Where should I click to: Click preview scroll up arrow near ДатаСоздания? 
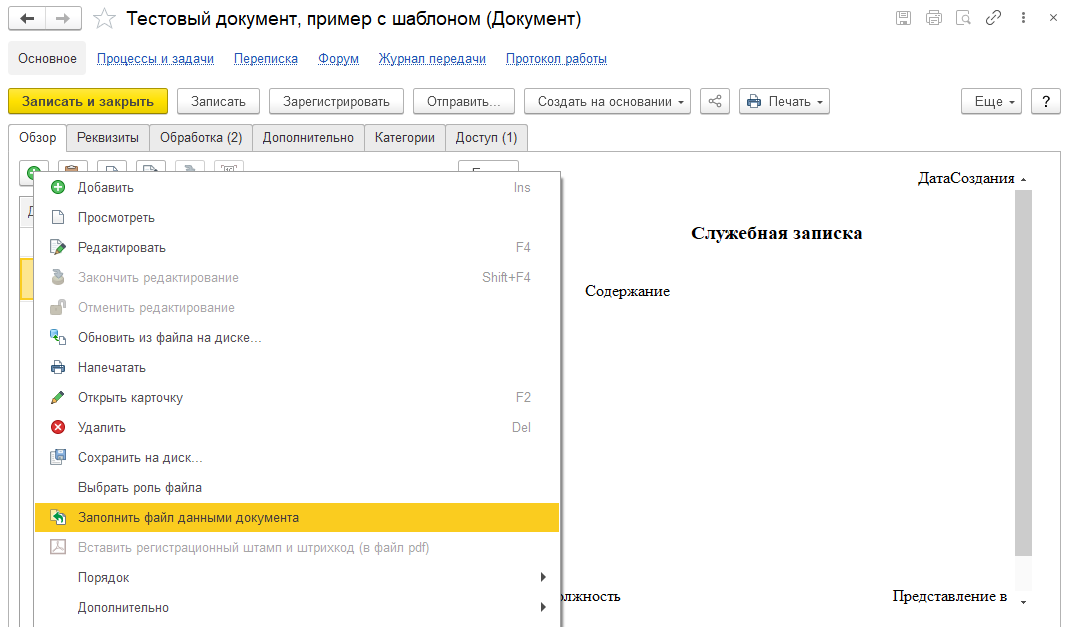click(1023, 180)
